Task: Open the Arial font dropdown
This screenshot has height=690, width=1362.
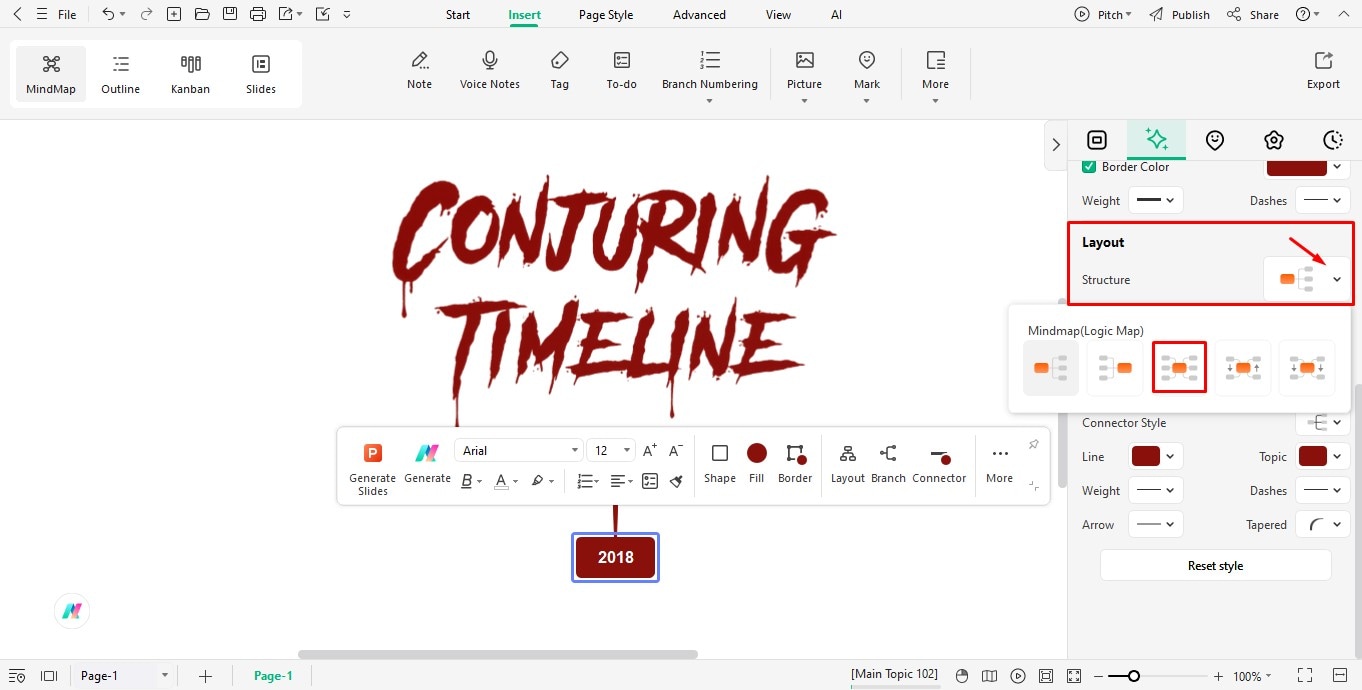Action: pyautogui.click(x=518, y=450)
